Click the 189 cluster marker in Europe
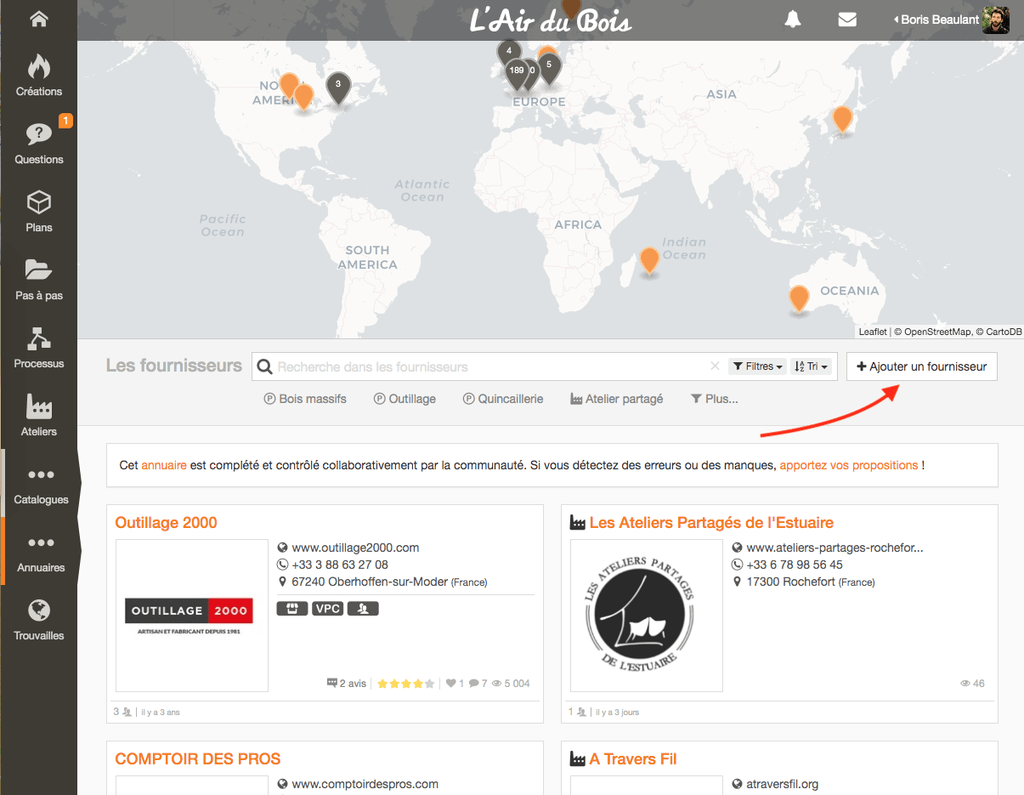The image size is (1024, 795). pyautogui.click(x=517, y=73)
